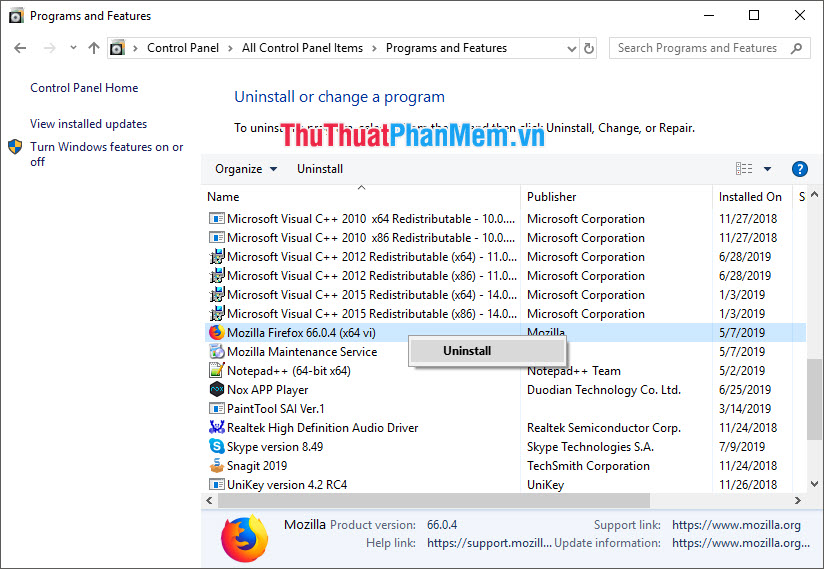Select Visual C++ 2015 (x86) installer icon
This screenshot has height=569, width=824.
click(x=217, y=314)
